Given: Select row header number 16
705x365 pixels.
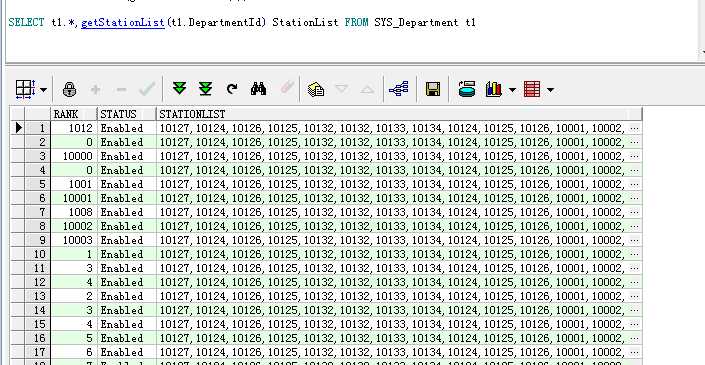Looking at the screenshot, I should click(x=38, y=338).
